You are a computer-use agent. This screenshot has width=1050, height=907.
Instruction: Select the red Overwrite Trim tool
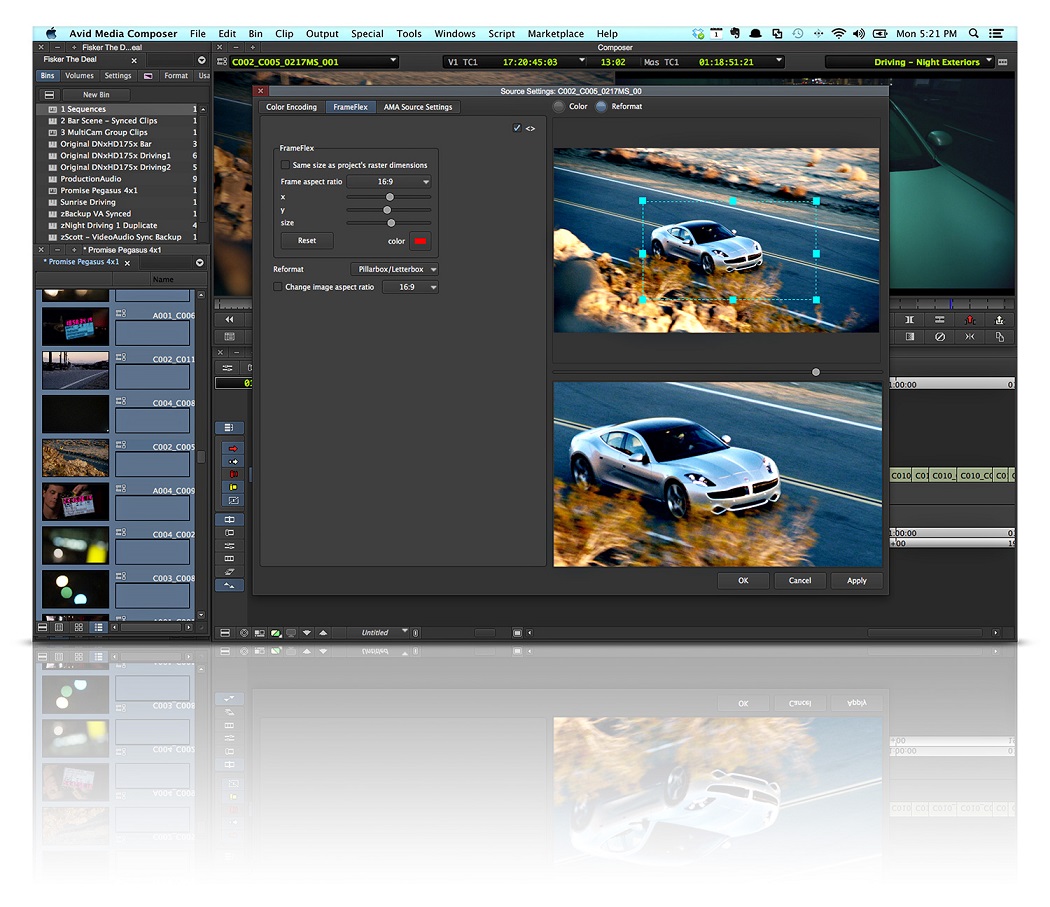click(233, 474)
